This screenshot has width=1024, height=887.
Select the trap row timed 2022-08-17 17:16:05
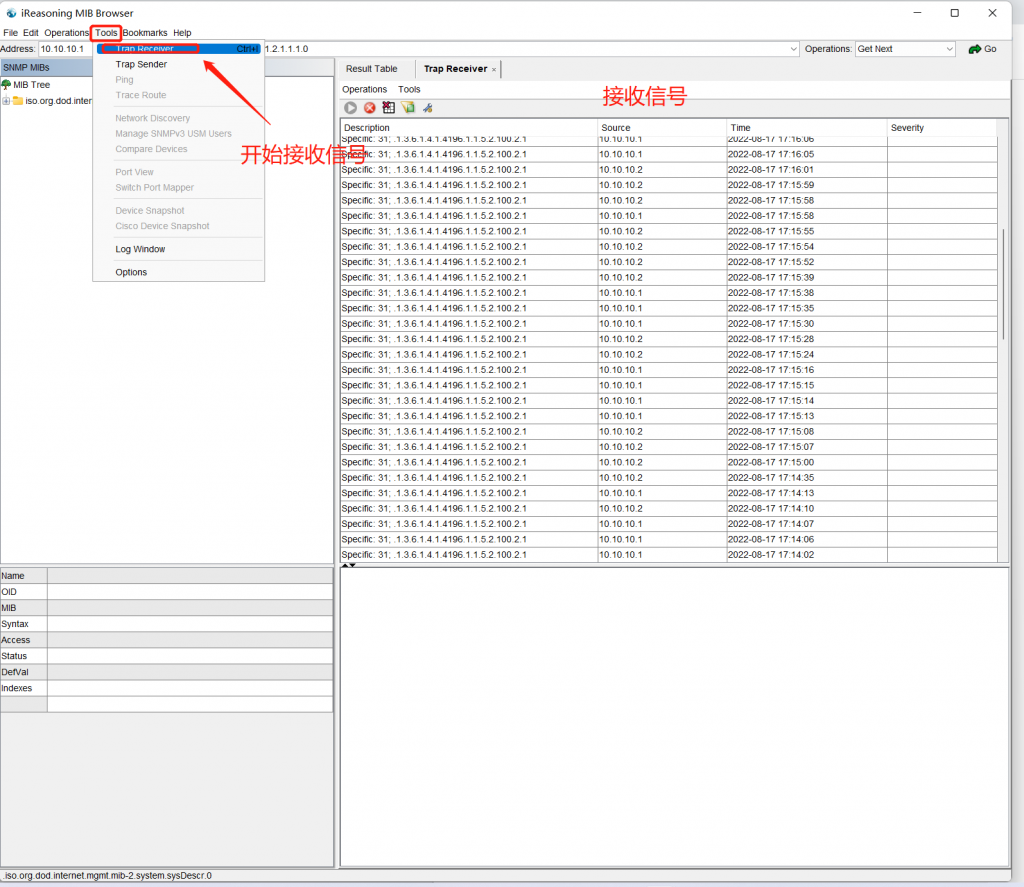point(669,154)
